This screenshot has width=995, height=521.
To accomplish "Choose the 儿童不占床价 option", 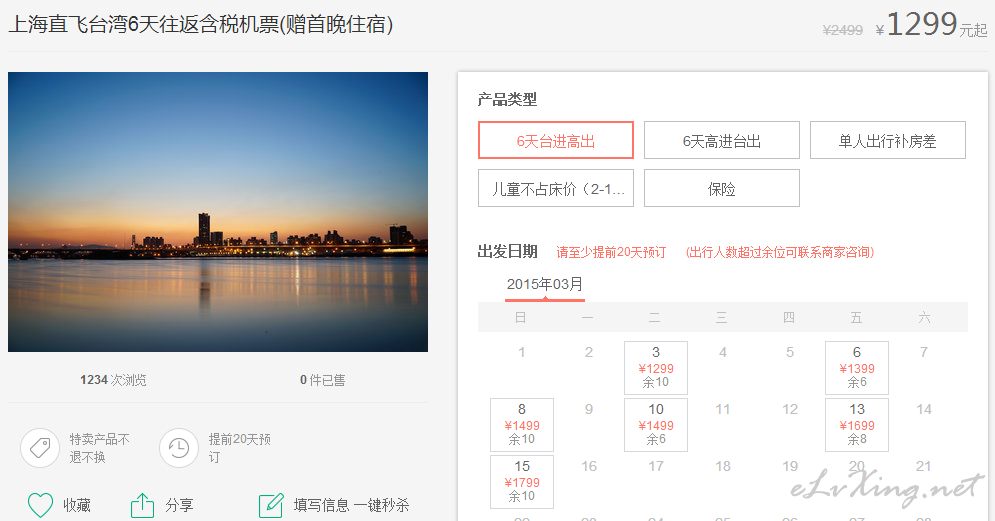I will click(556, 188).
